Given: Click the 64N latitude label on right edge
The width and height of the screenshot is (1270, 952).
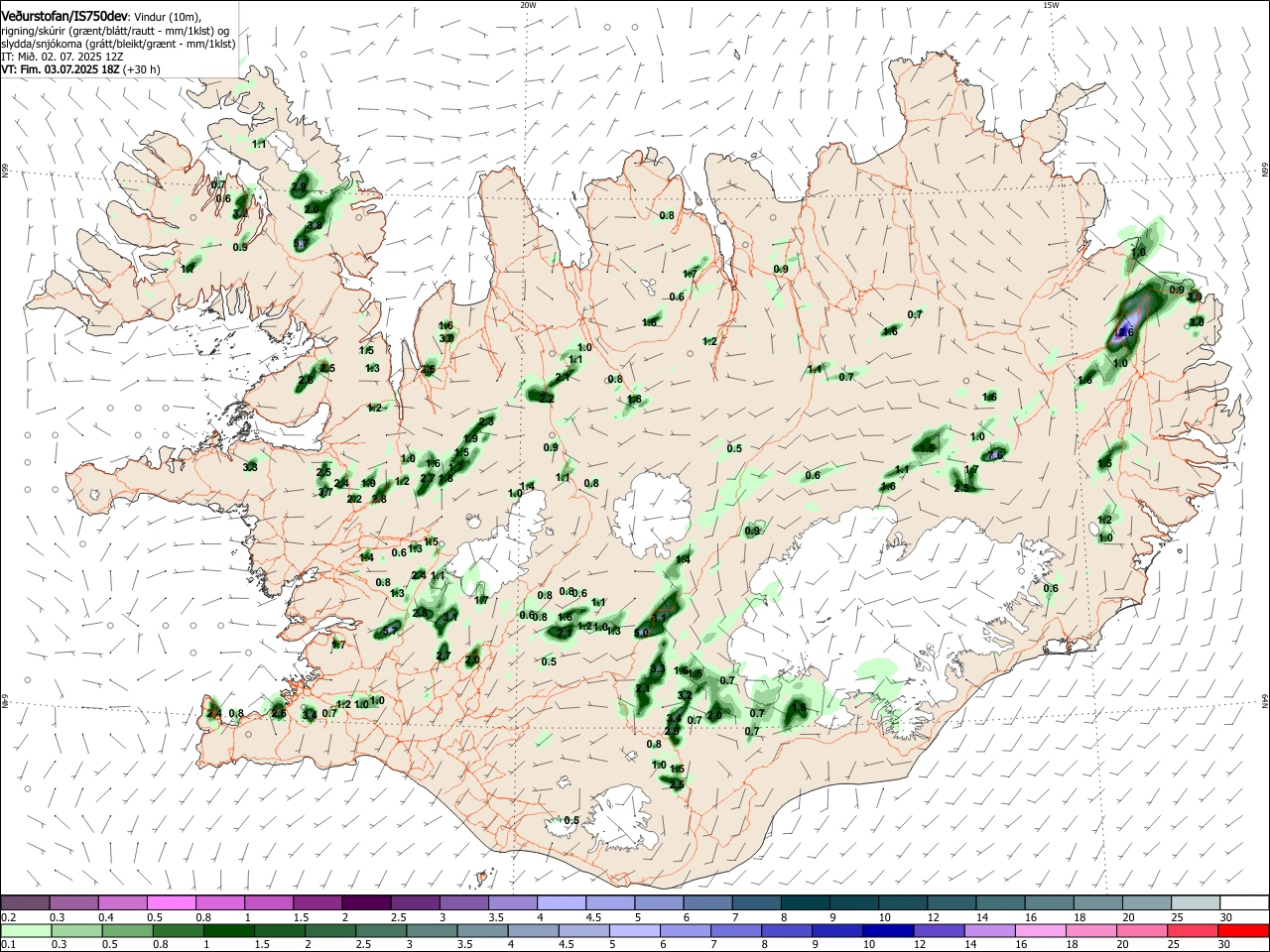Looking at the screenshot, I should click(1265, 700).
